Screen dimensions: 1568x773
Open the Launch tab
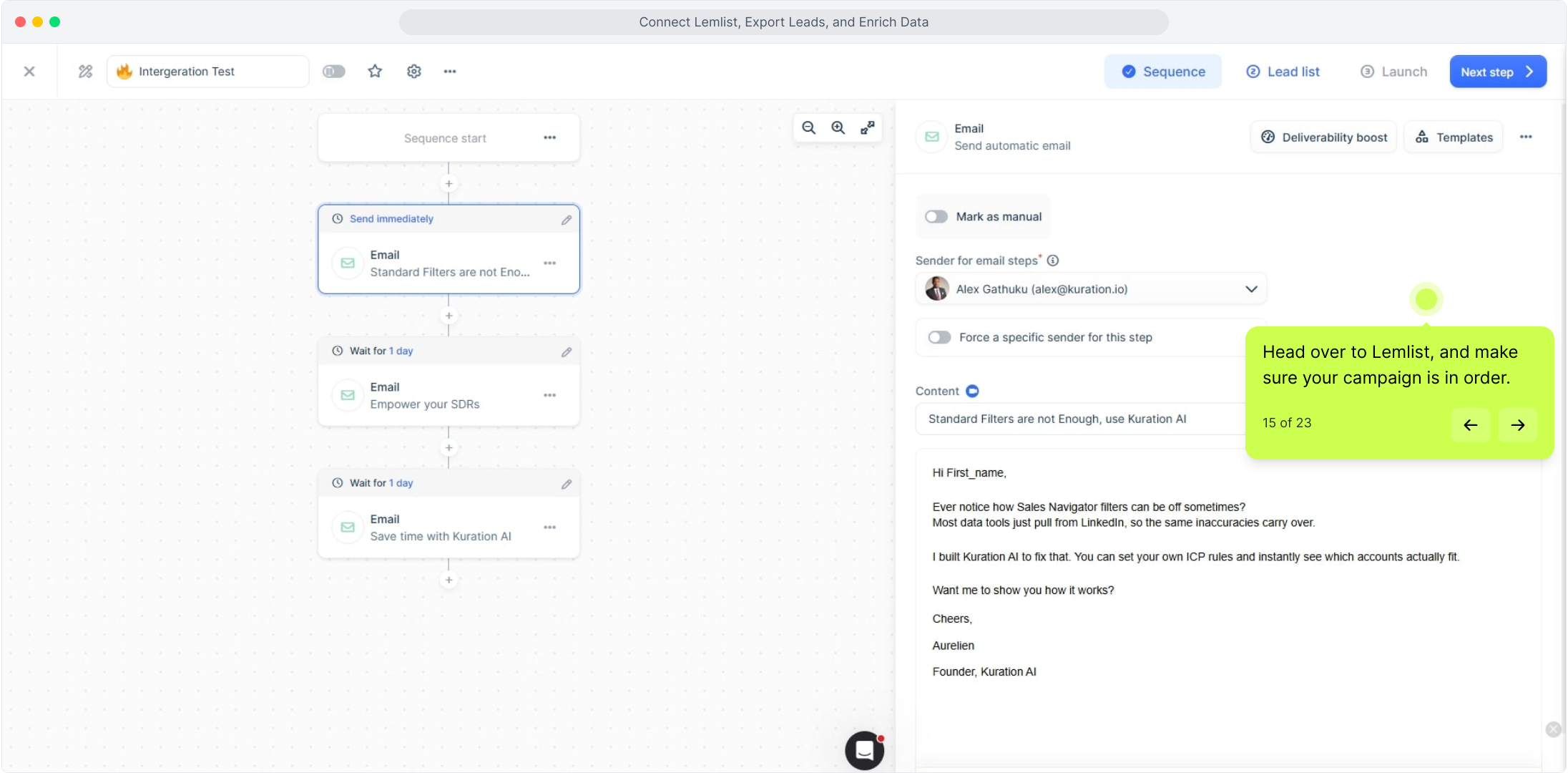[x=1393, y=72]
